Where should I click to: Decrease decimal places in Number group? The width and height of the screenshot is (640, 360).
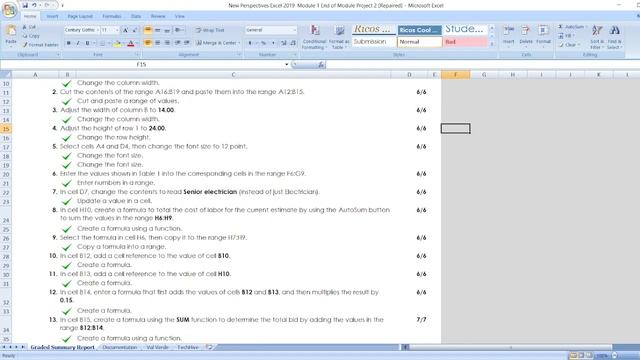293,43
